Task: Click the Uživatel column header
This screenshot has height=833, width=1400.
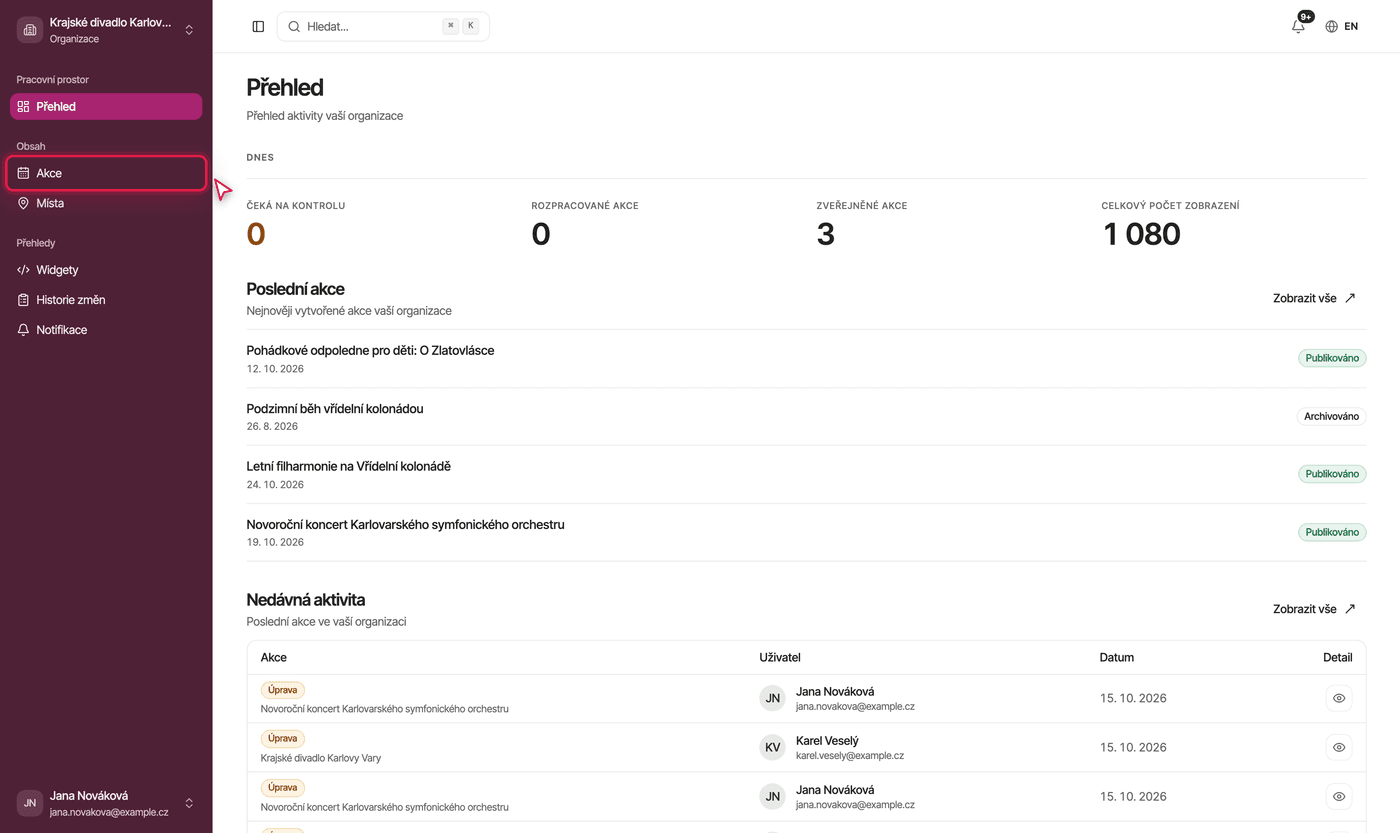Action: (x=780, y=657)
